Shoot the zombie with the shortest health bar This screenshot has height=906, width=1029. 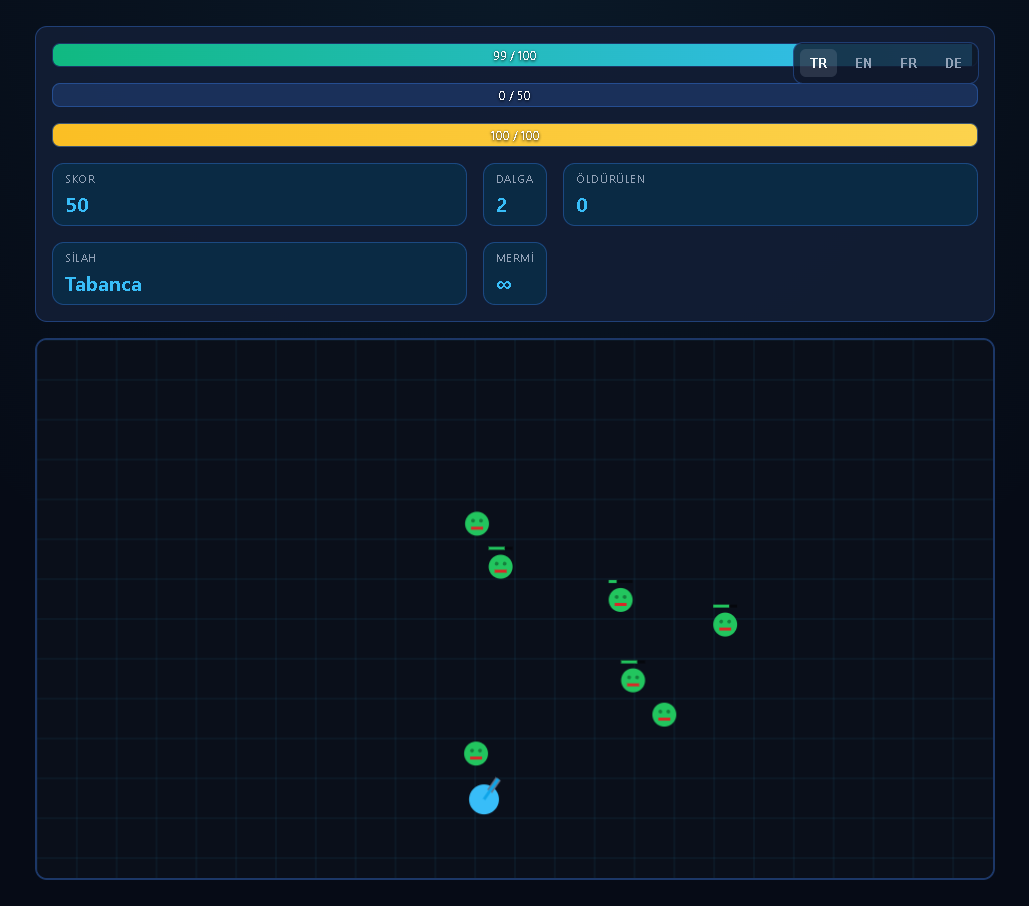click(621, 600)
